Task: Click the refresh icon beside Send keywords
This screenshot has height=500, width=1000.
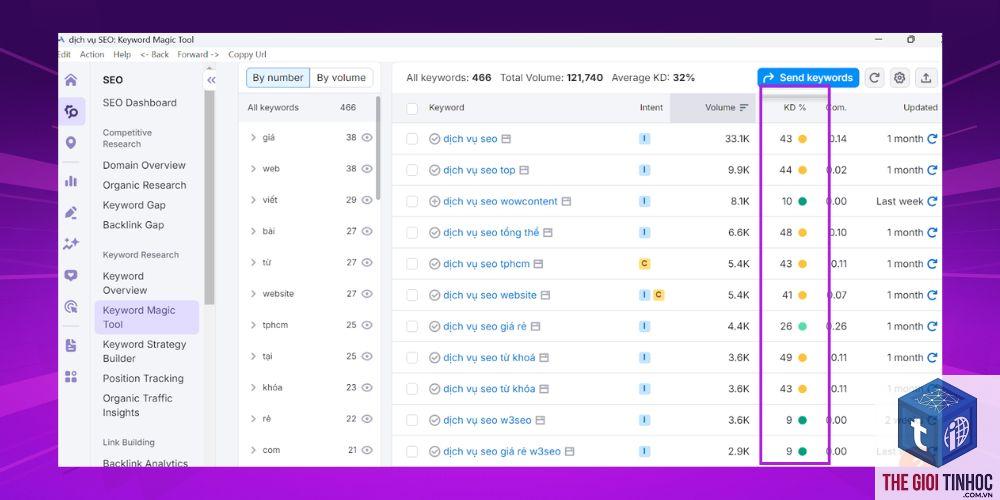Action: 875,78
